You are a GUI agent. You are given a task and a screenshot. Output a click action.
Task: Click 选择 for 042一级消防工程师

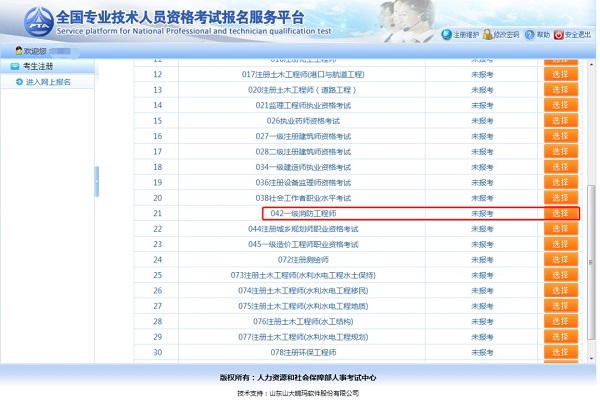[x=561, y=213]
